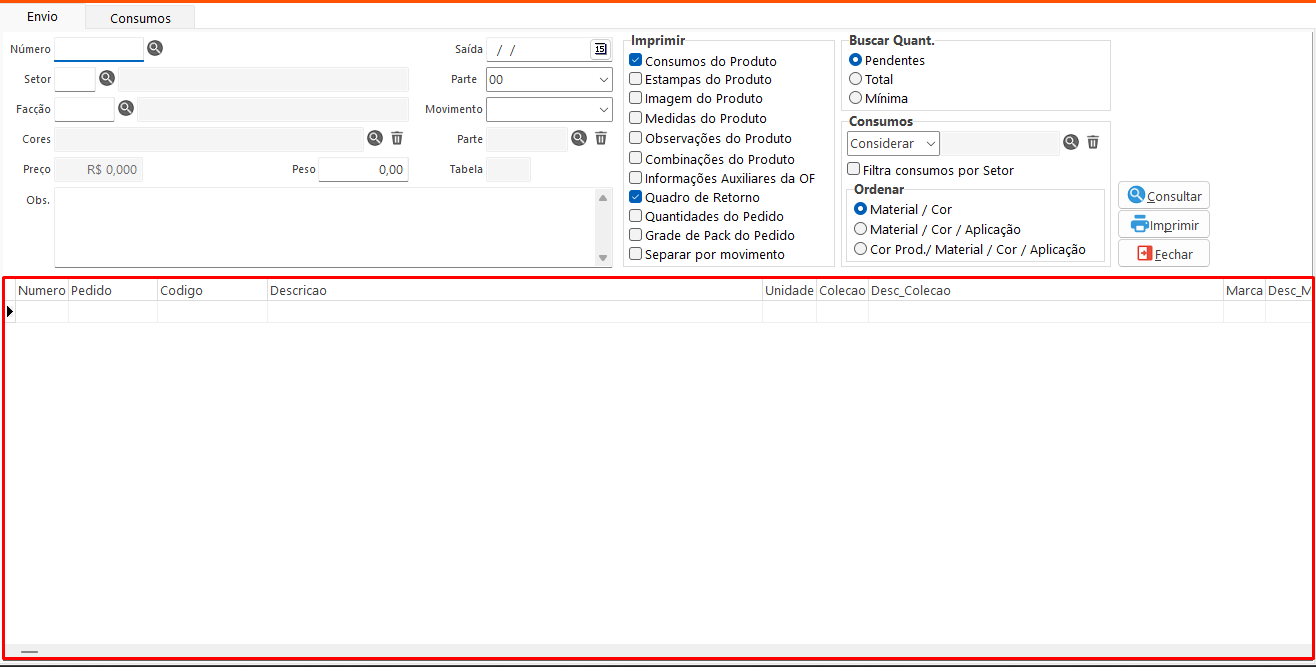Select the Total radio button

click(855, 79)
